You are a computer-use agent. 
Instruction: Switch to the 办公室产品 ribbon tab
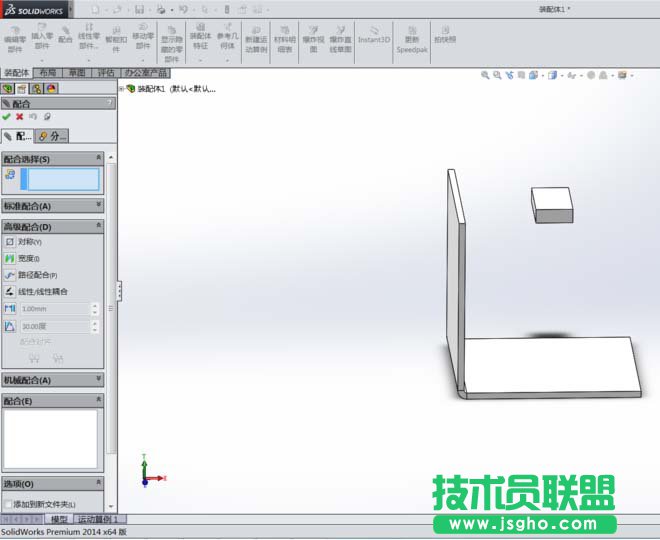(x=146, y=73)
